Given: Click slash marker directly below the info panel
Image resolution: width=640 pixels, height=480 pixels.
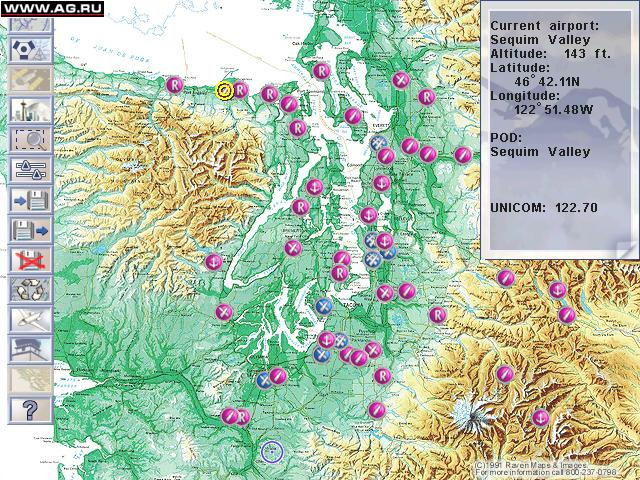Looking at the screenshot, I should [506, 278].
